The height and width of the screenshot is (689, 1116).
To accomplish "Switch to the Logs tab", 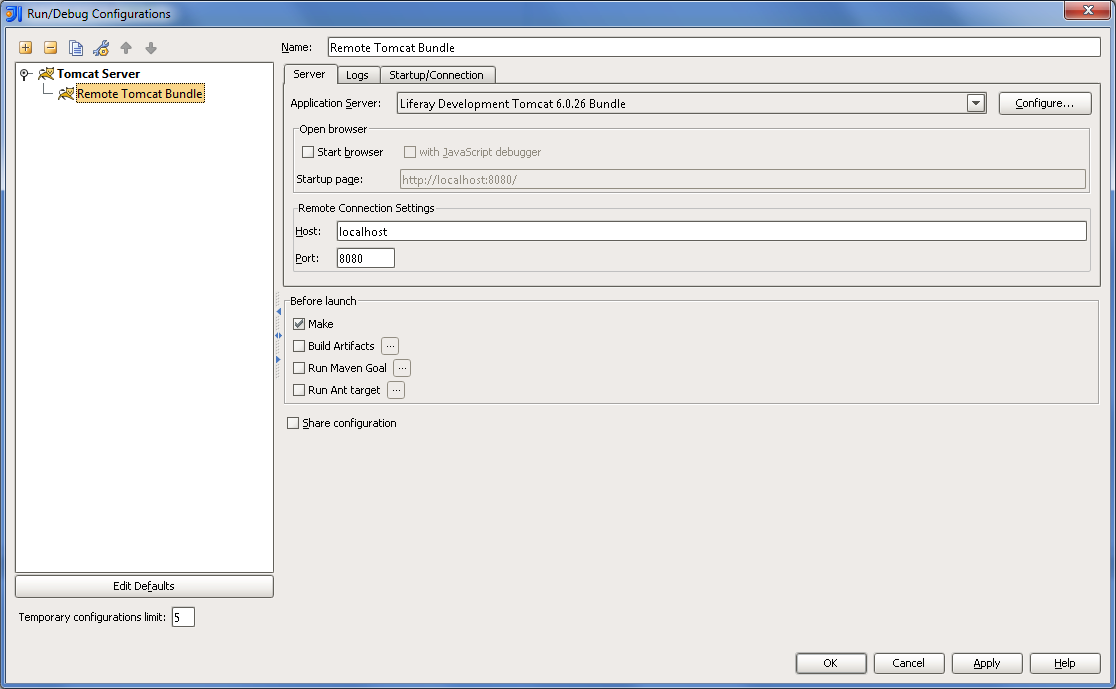I will pyautogui.click(x=357, y=75).
